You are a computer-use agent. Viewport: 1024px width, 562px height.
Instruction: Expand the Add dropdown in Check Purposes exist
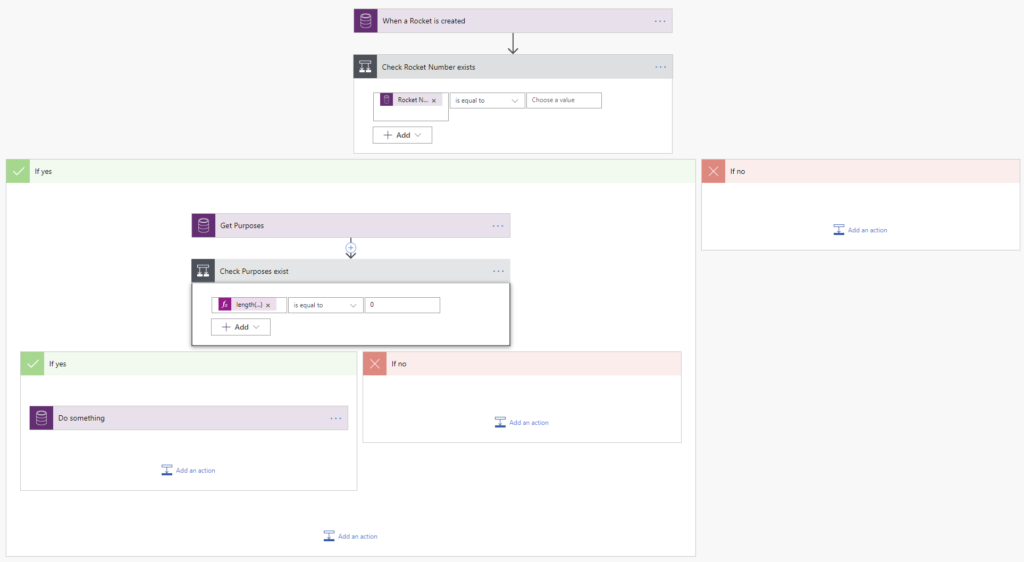coord(240,327)
